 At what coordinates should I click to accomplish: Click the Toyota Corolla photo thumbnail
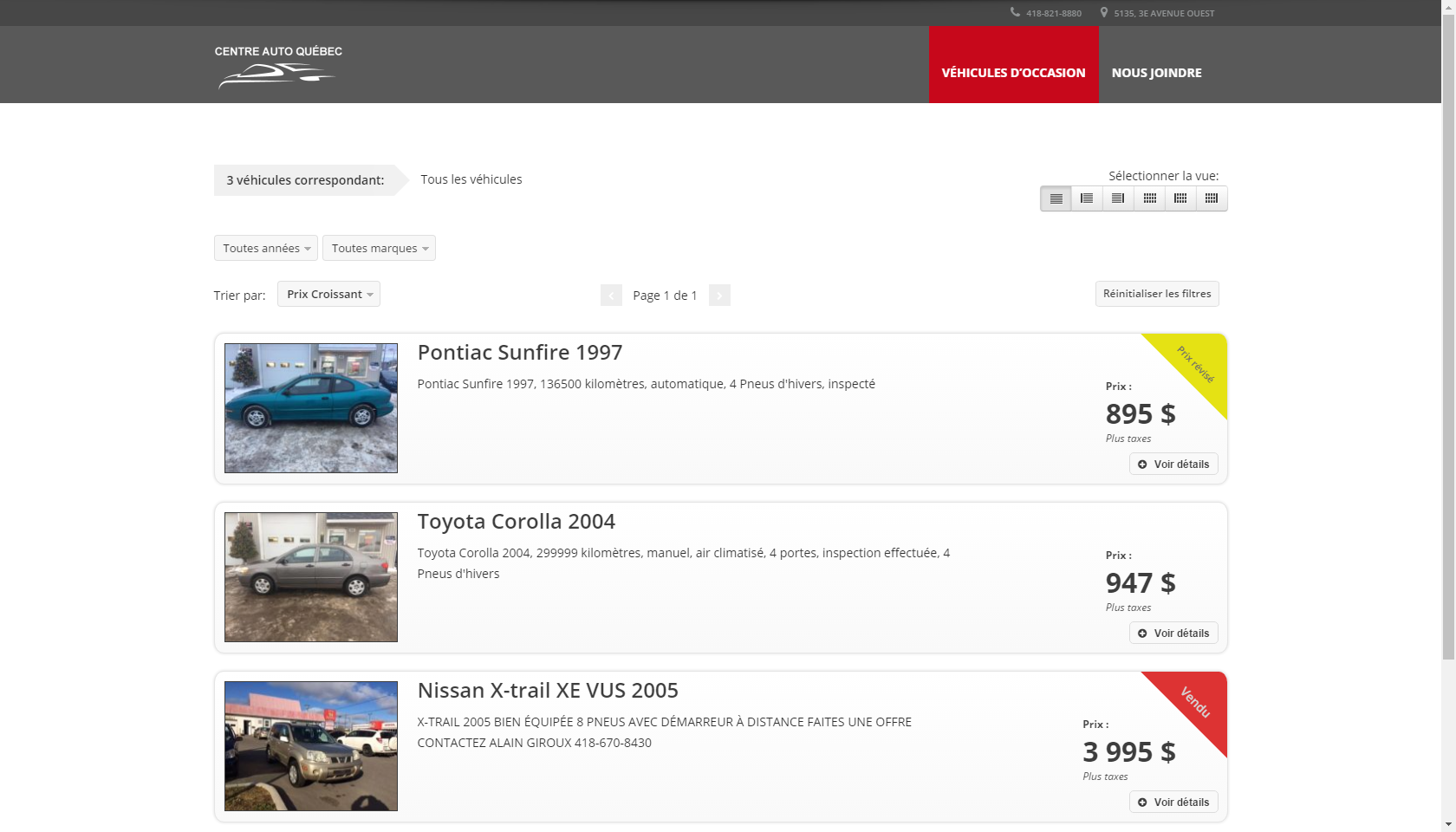click(x=311, y=577)
